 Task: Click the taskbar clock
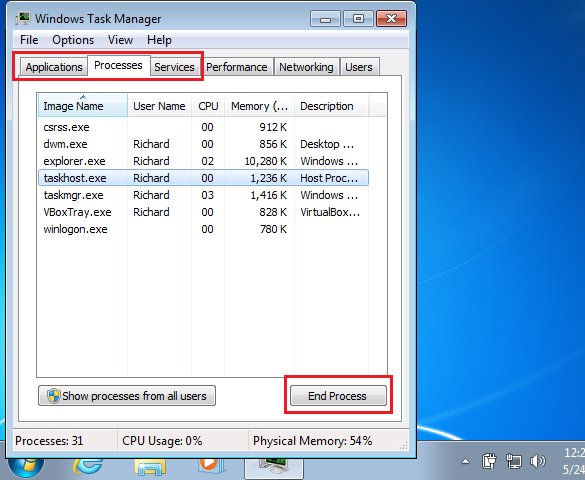pyautogui.click(x=574, y=461)
